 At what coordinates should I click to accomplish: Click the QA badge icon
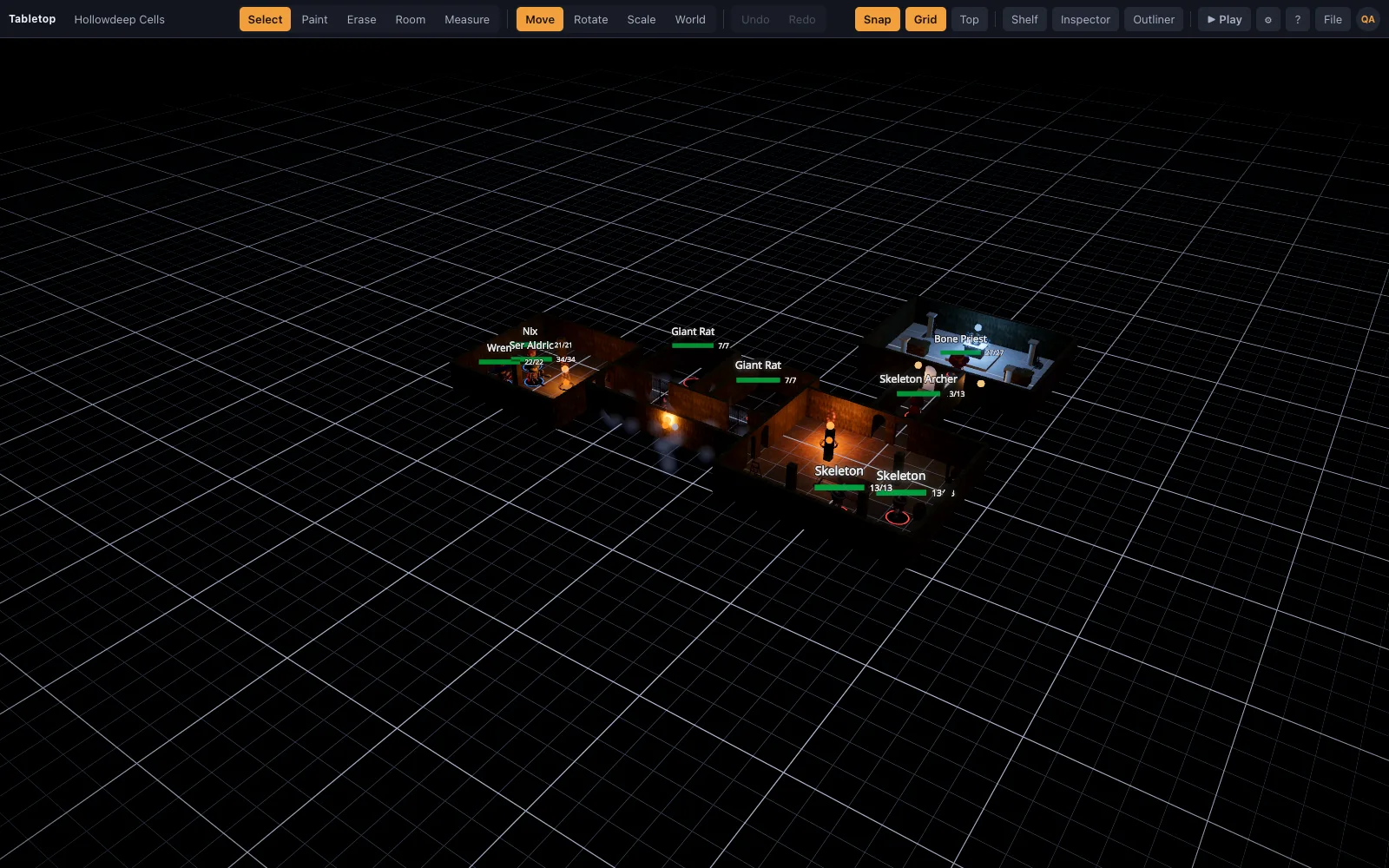1368,19
